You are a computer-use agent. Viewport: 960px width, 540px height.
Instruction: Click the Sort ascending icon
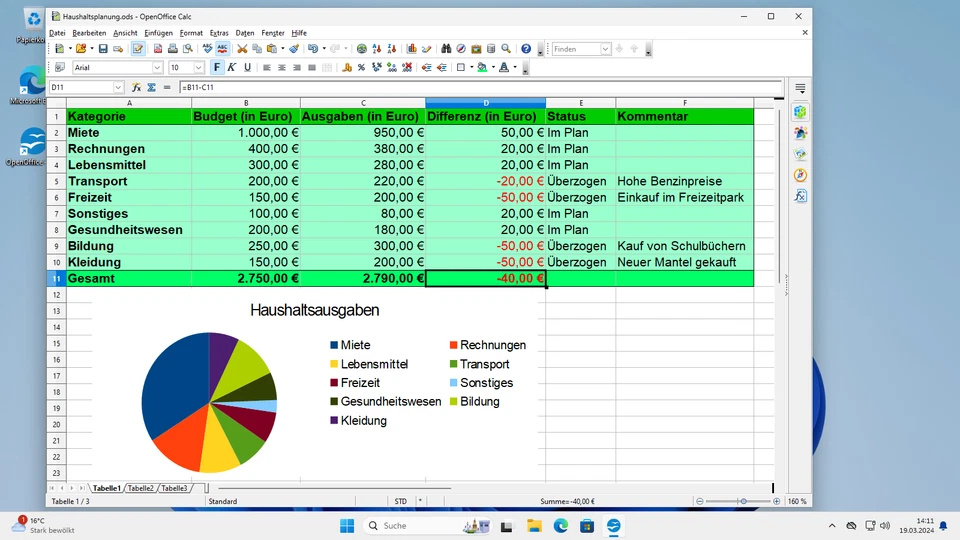[377, 49]
